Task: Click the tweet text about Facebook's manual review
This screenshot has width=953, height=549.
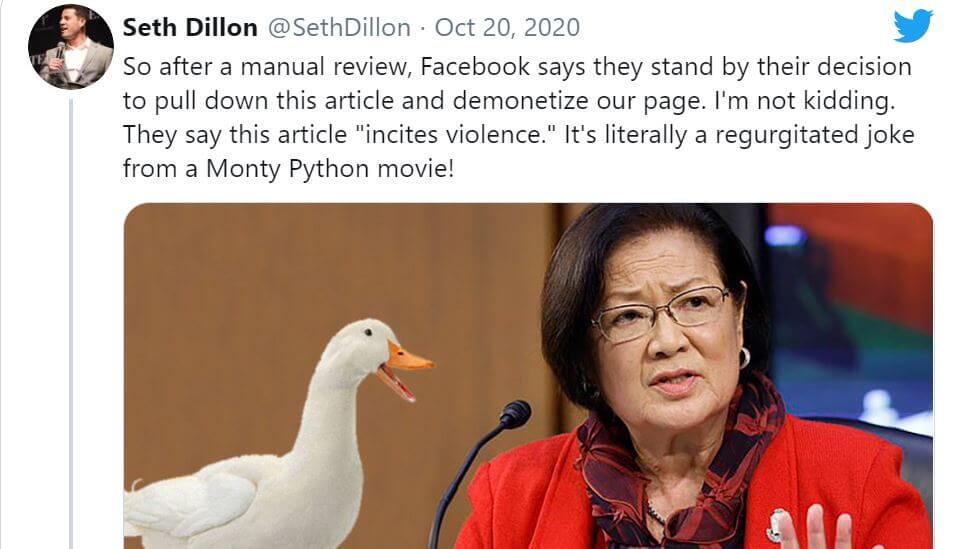Action: coord(518,117)
